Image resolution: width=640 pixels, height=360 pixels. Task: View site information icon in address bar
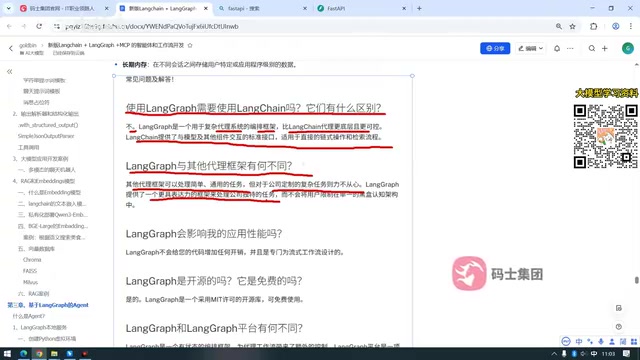57,26
